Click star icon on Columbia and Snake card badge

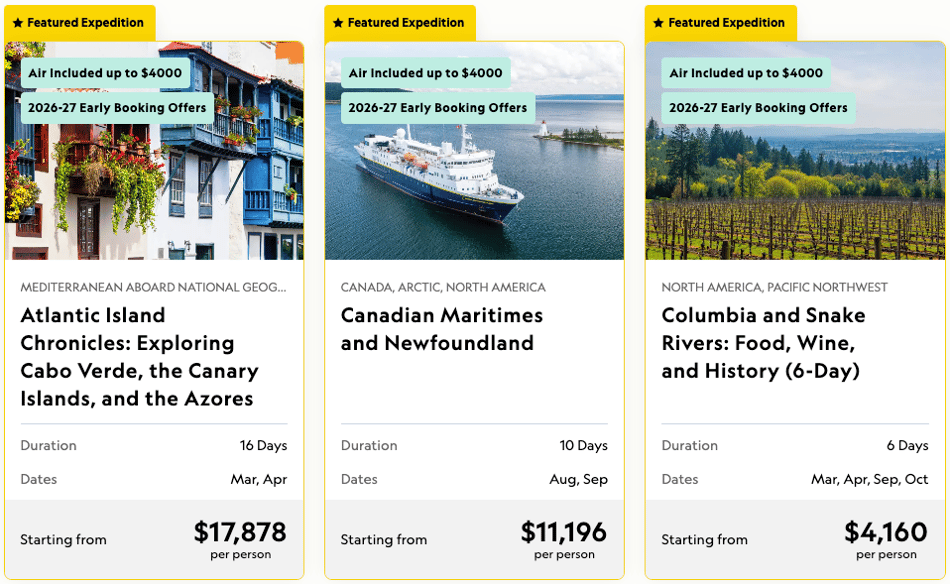pos(659,23)
